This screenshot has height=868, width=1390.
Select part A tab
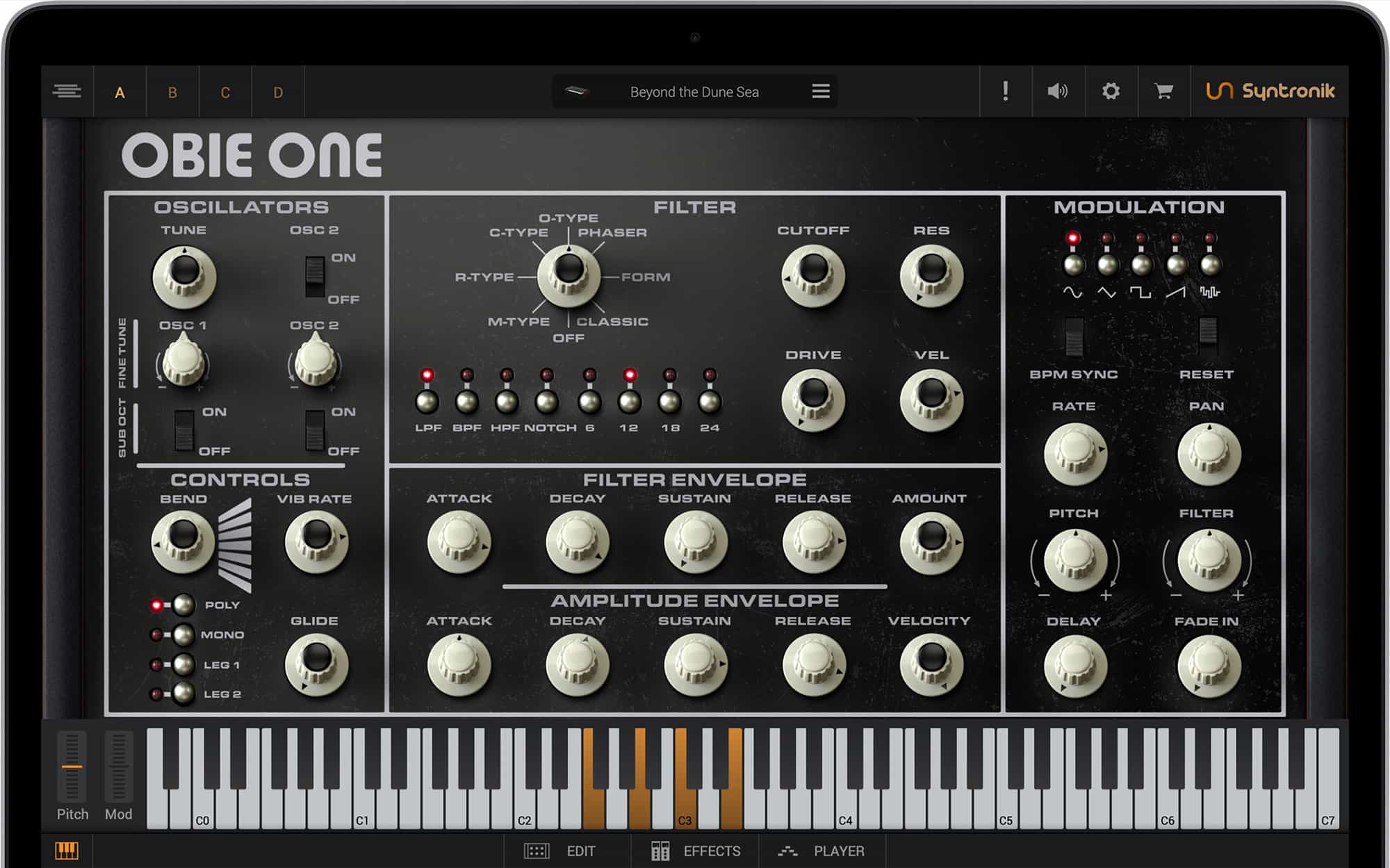coord(120,92)
